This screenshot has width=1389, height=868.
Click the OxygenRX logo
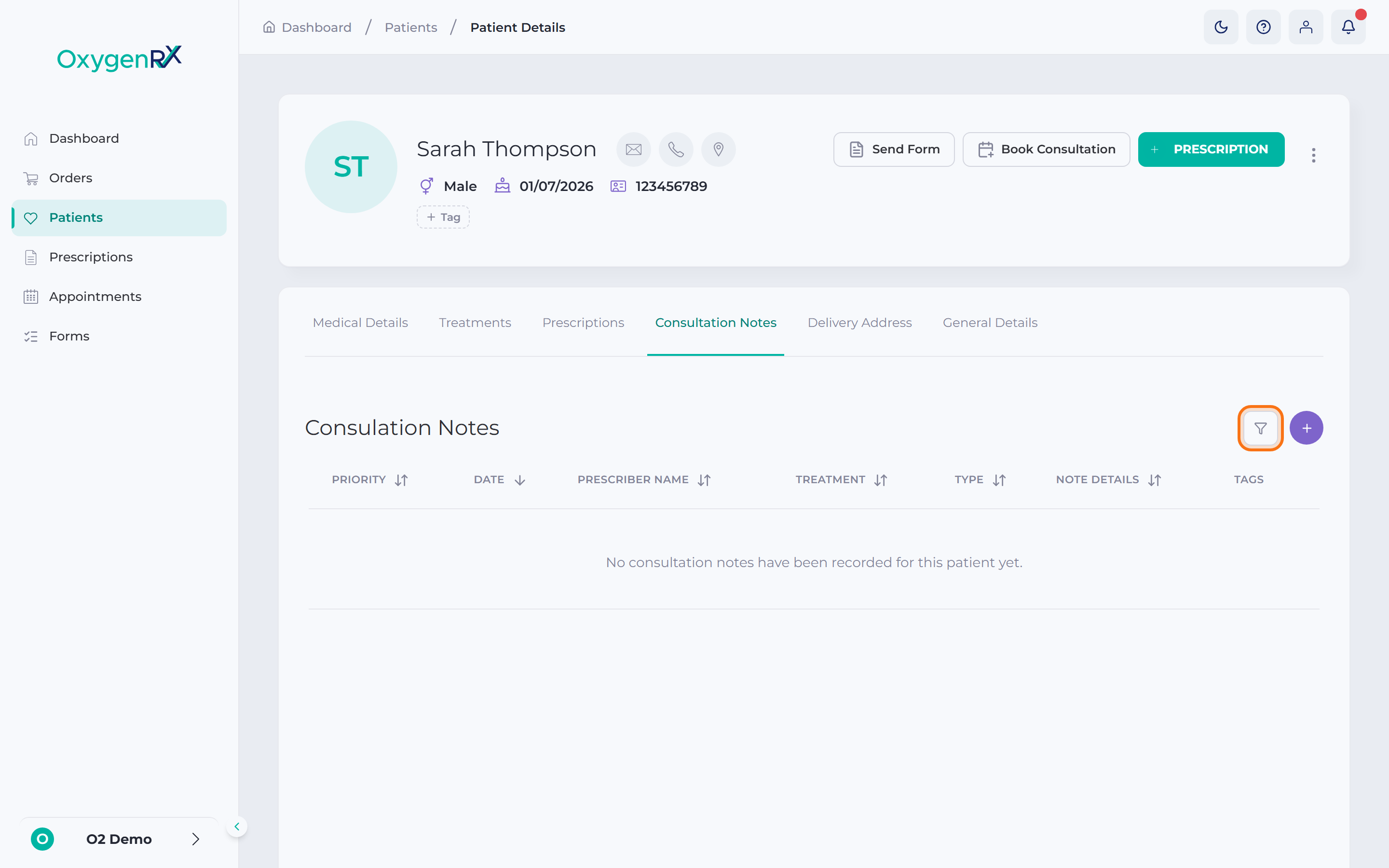click(x=120, y=58)
